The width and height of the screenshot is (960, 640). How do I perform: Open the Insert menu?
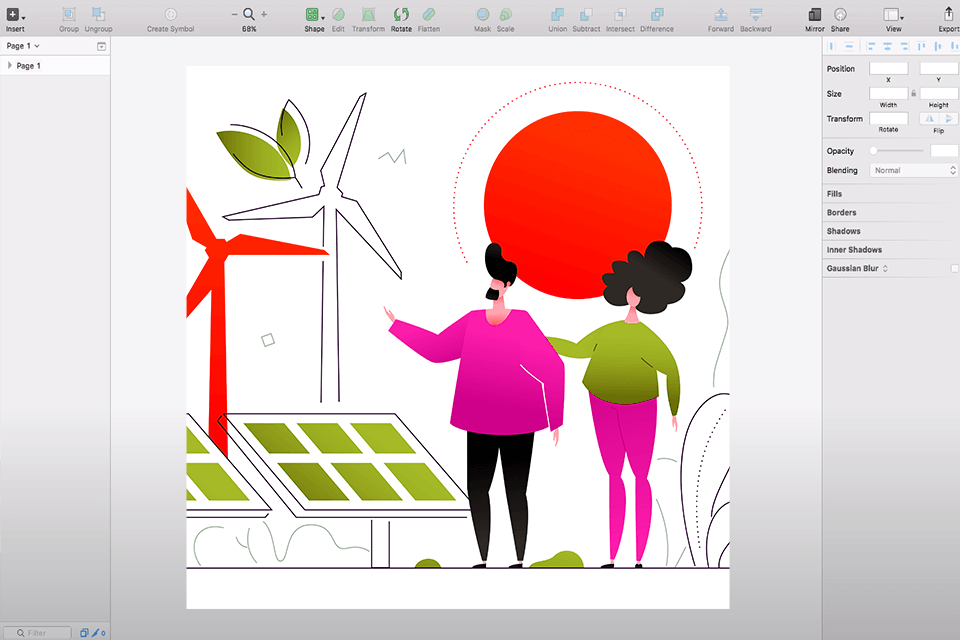[15, 15]
